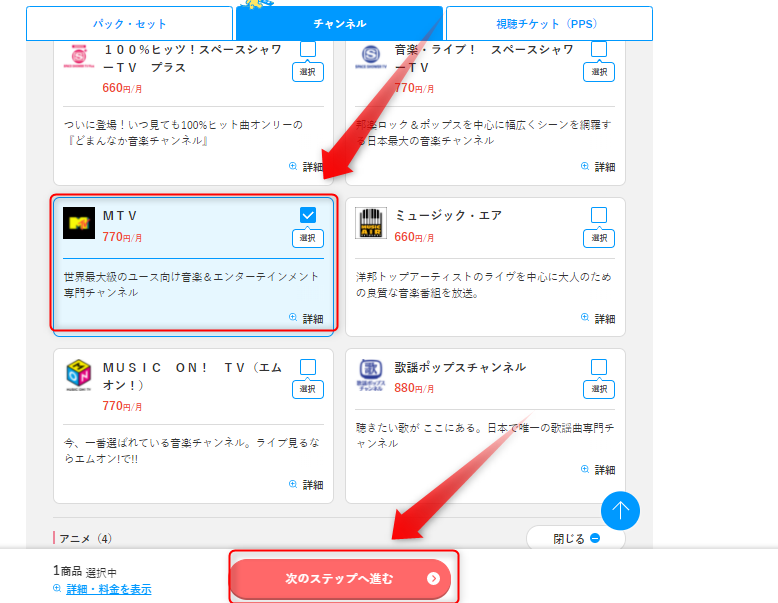Click the blue scroll-to-top arrow button
Image resolution: width=778 pixels, height=603 pixels.
pos(620,511)
